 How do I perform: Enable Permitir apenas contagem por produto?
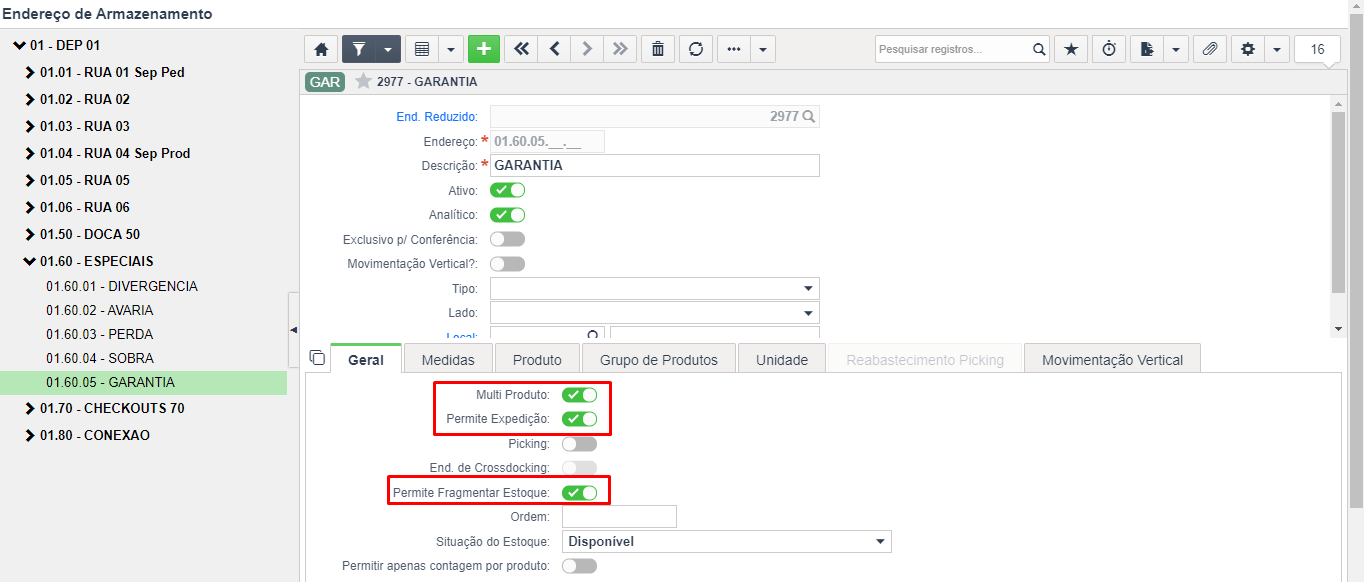580,566
